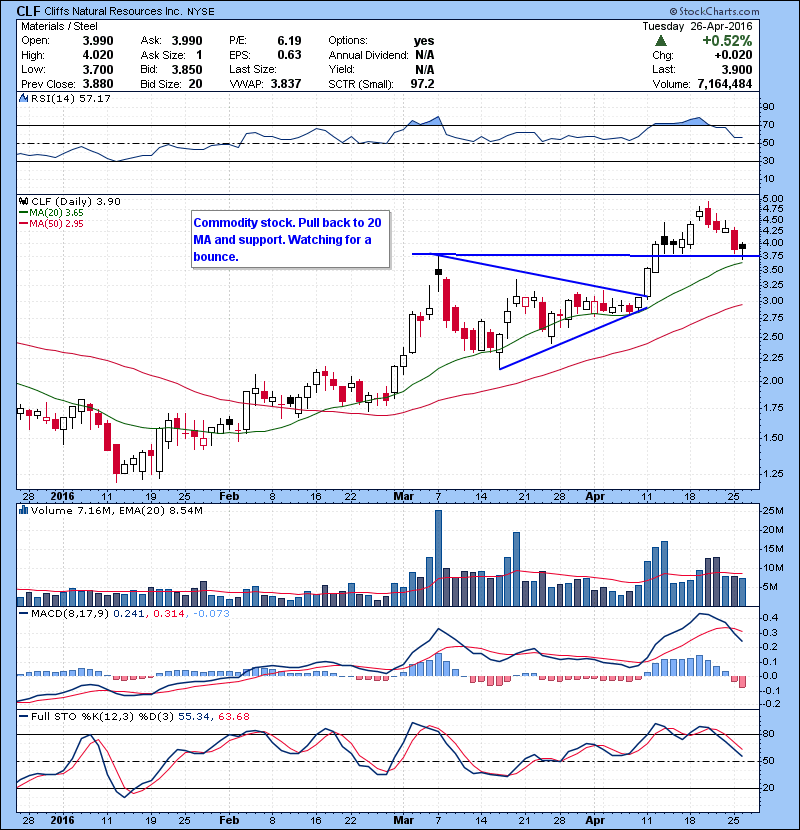Click the NYSE exchange label
The image size is (800, 830).
pos(201,11)
